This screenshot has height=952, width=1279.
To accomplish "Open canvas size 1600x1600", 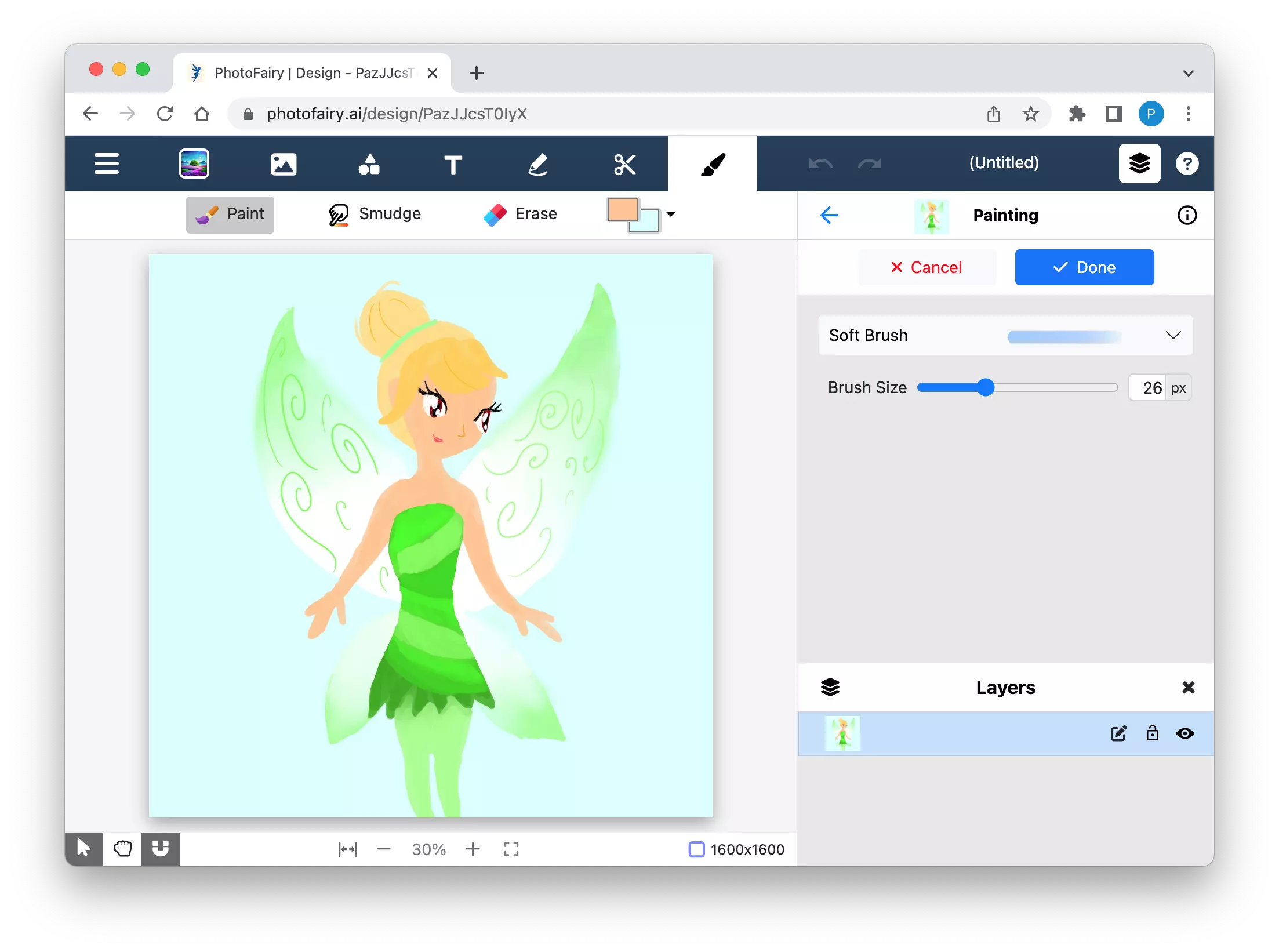I will 736,849.
